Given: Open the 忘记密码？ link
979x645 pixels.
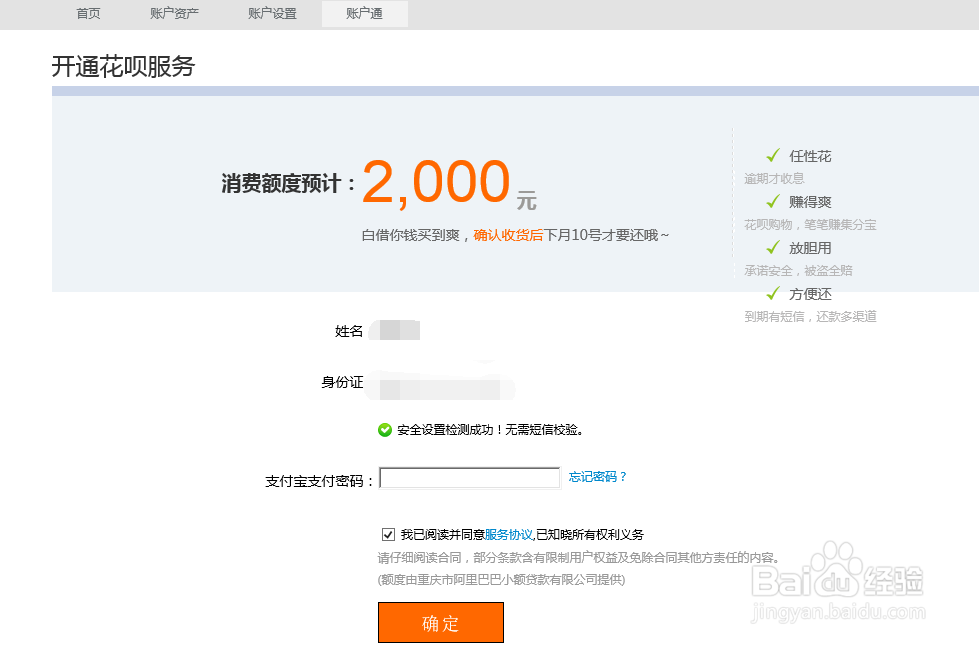Looking at the screenshot, I should pos(598,477).
